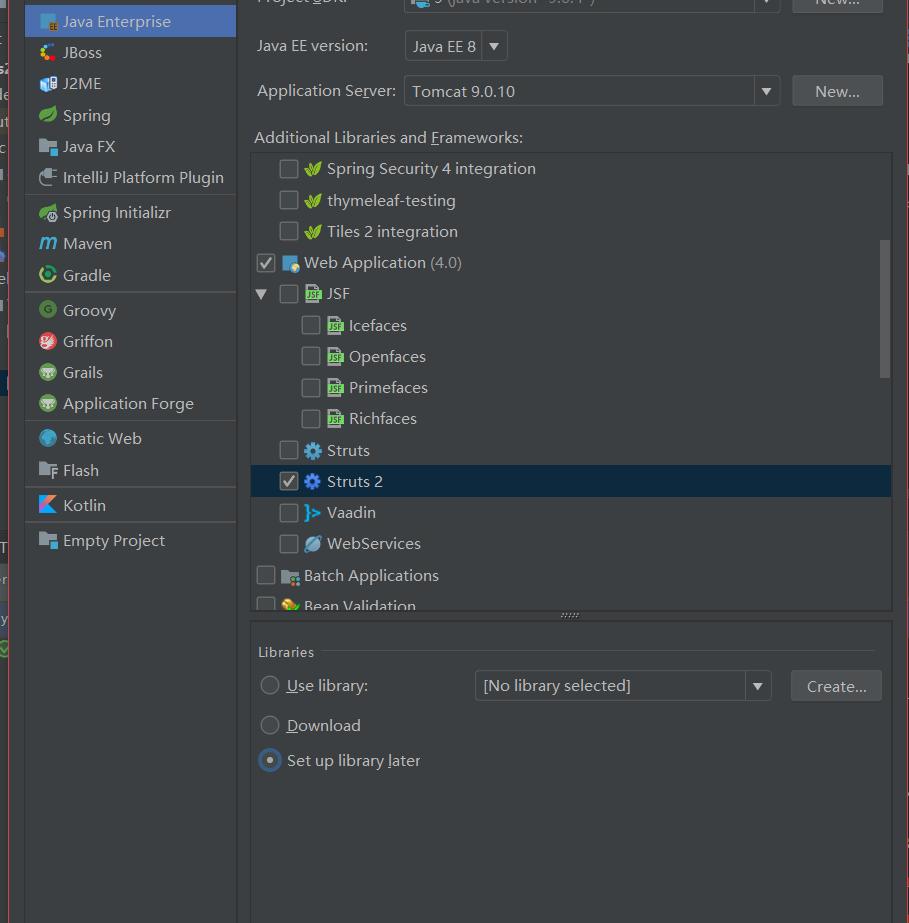Choose Gradle project type
Image resolution: width=909 pixels, height=923 pixels.
[x=131, y=275]
